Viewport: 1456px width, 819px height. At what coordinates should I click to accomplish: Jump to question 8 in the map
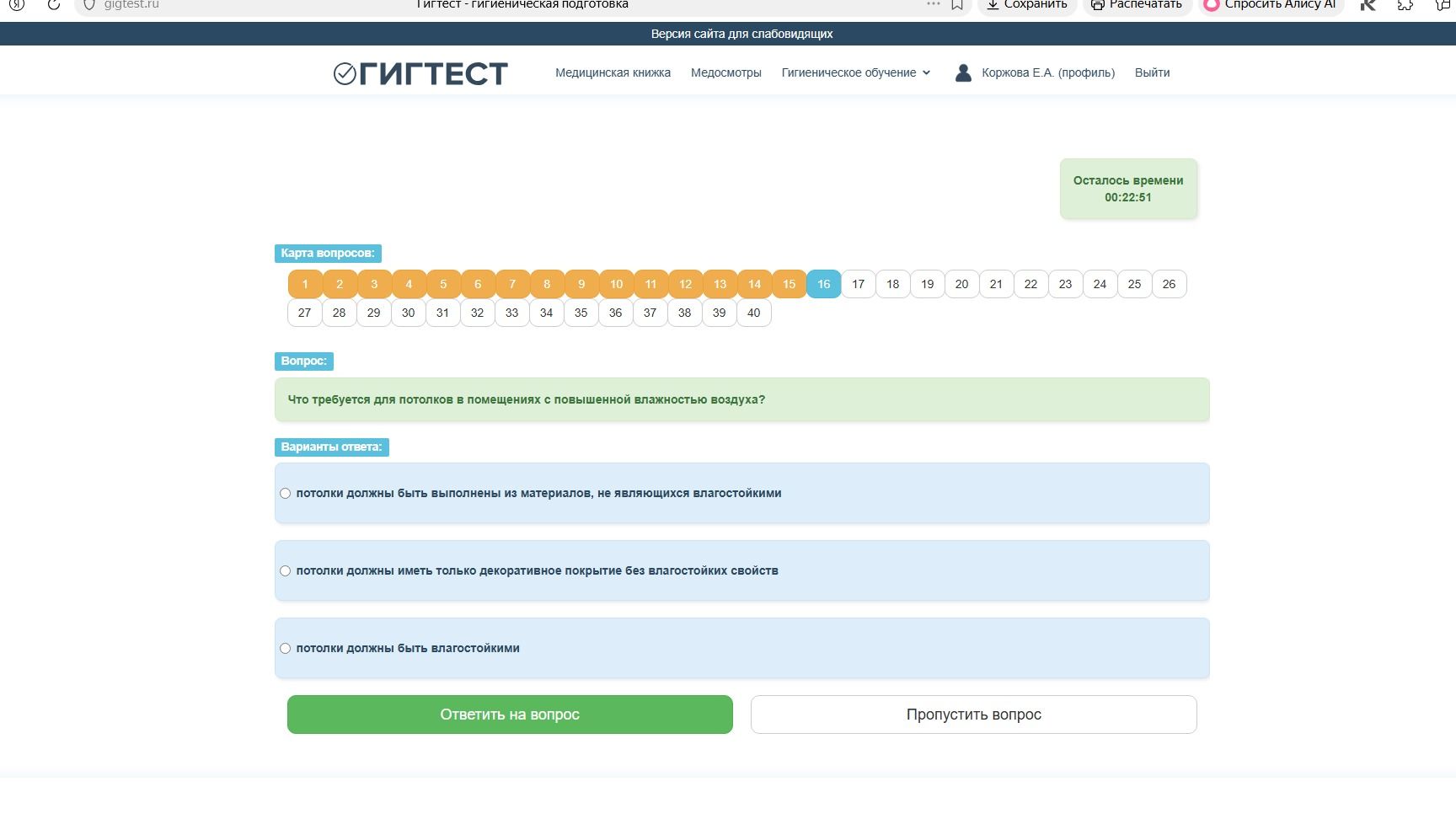pyautogui.click(x=547, y=284)
